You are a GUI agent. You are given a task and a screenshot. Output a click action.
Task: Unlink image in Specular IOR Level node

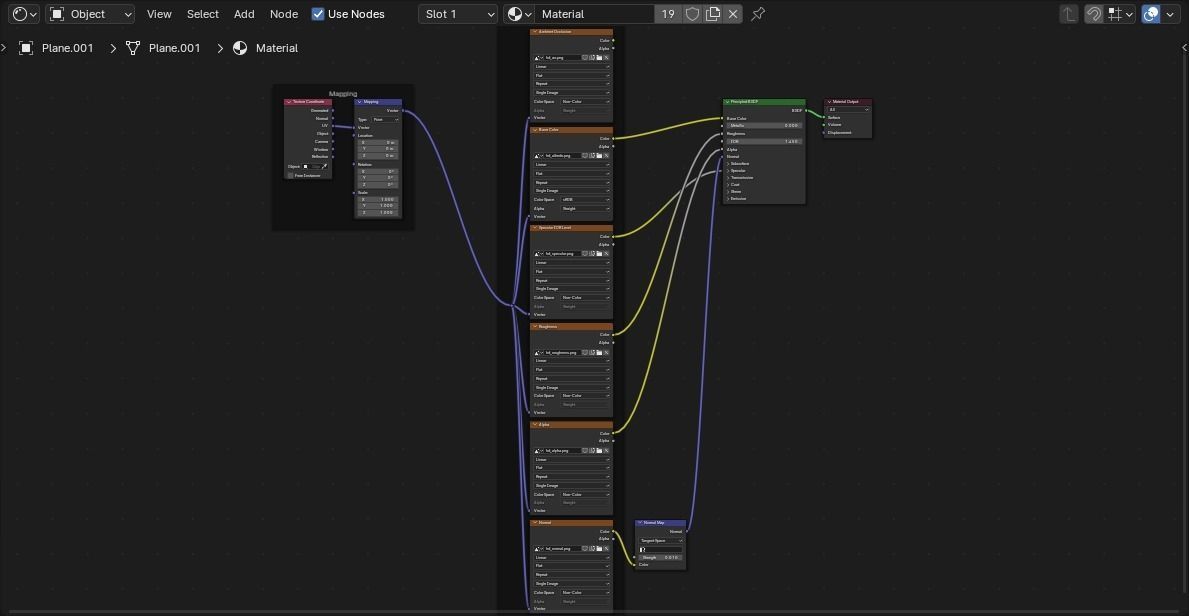coord(606,253)
